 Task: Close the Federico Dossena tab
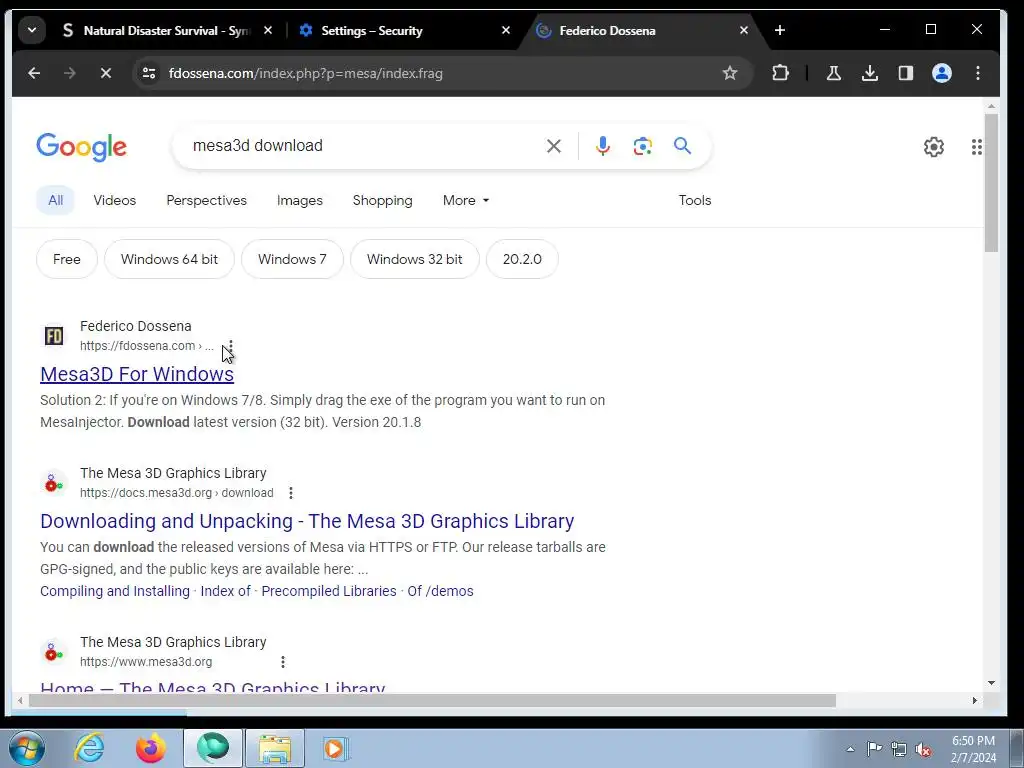[x=743, y=30]
